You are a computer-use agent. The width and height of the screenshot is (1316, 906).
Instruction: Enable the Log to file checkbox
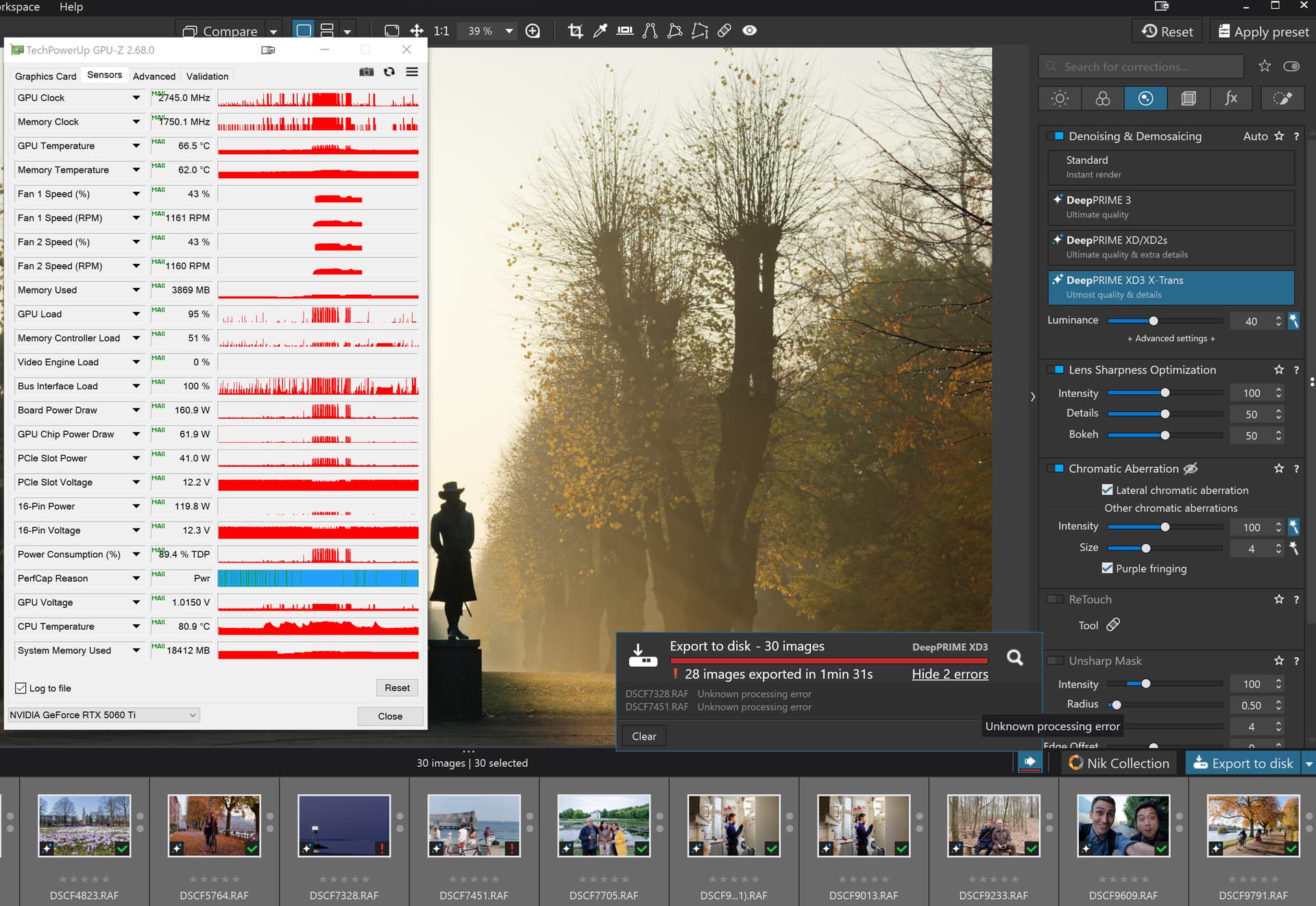coord(21,688)
